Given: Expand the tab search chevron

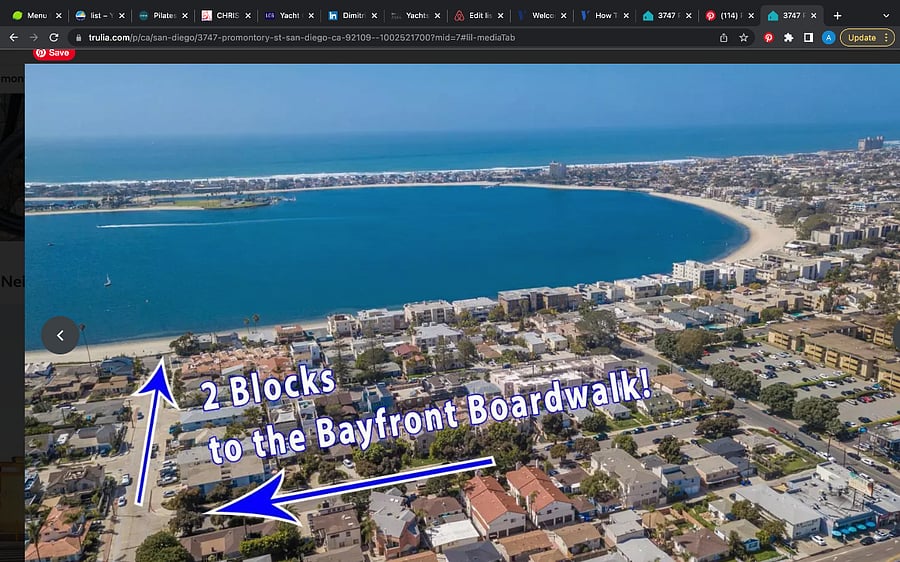Looking at the screenshot, I should tap(886, 15).
